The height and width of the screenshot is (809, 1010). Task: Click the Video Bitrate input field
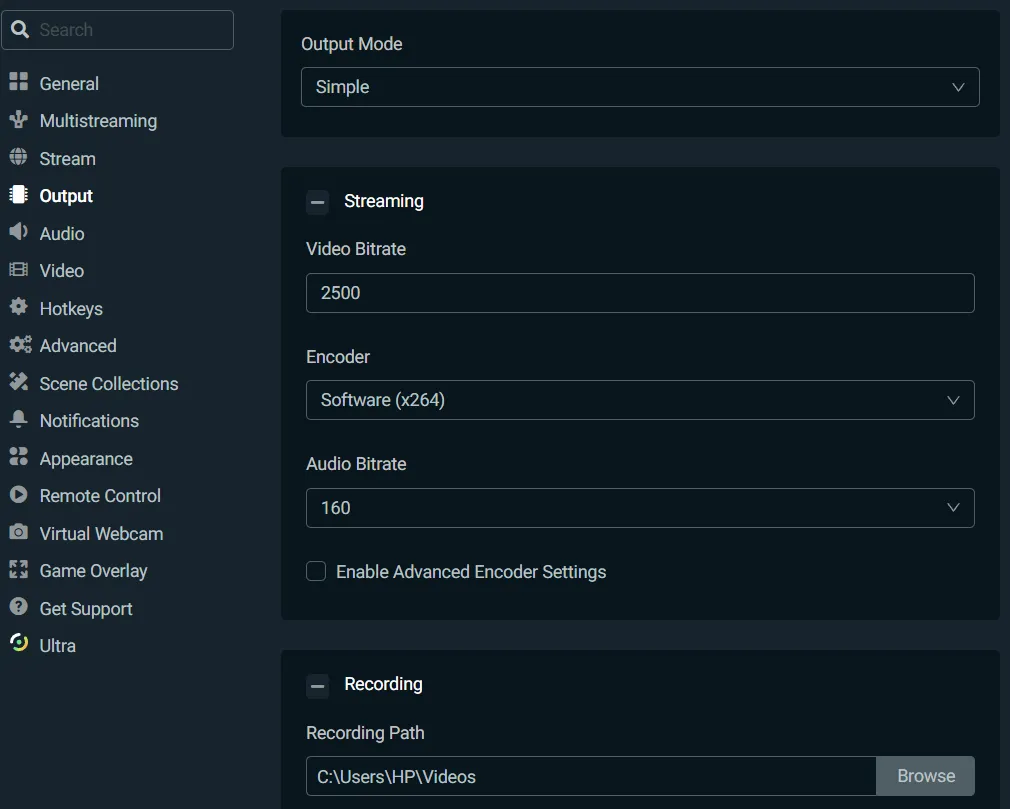coord(640,293)
